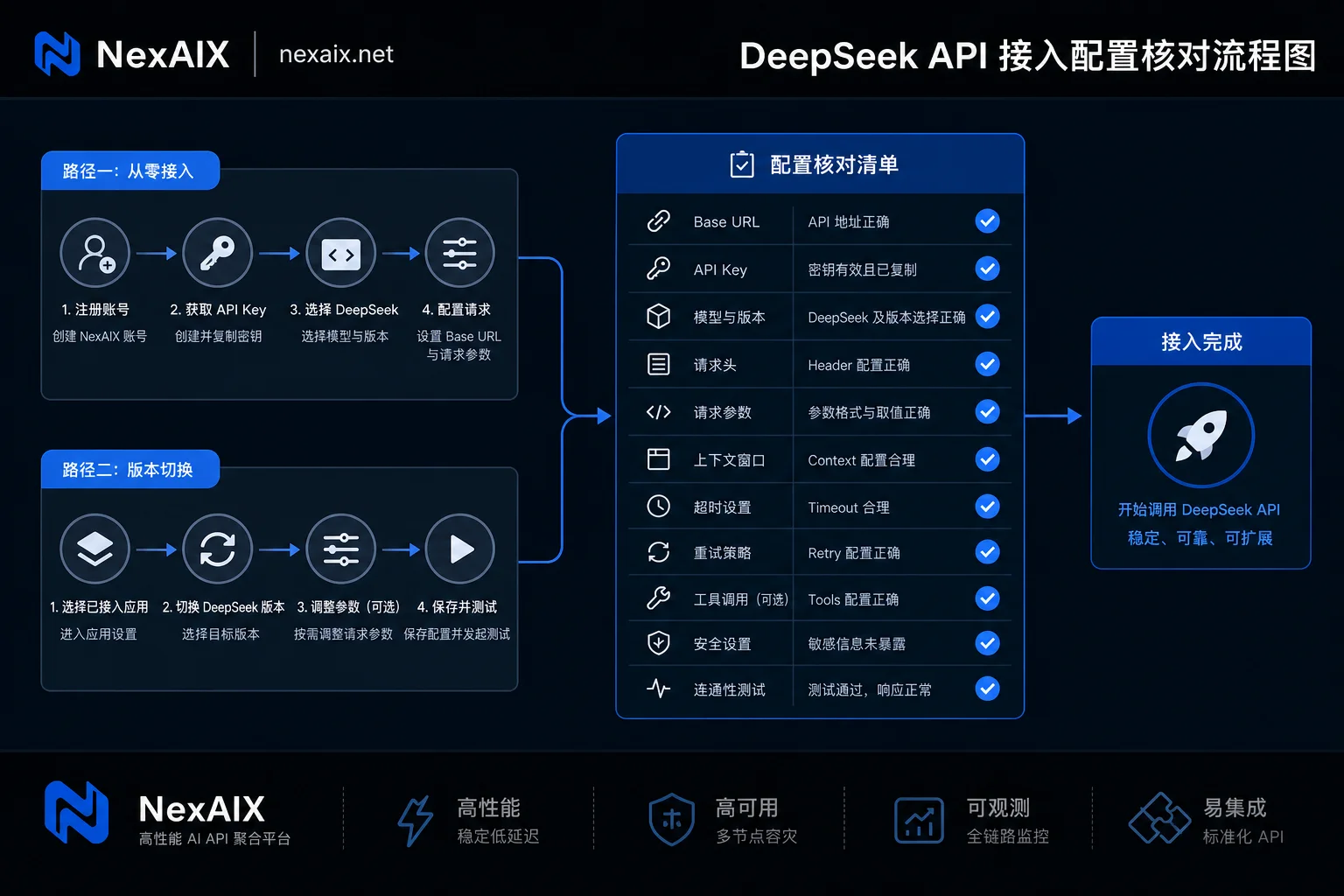Click the text 多节点容灾

(x=757, y=836)
